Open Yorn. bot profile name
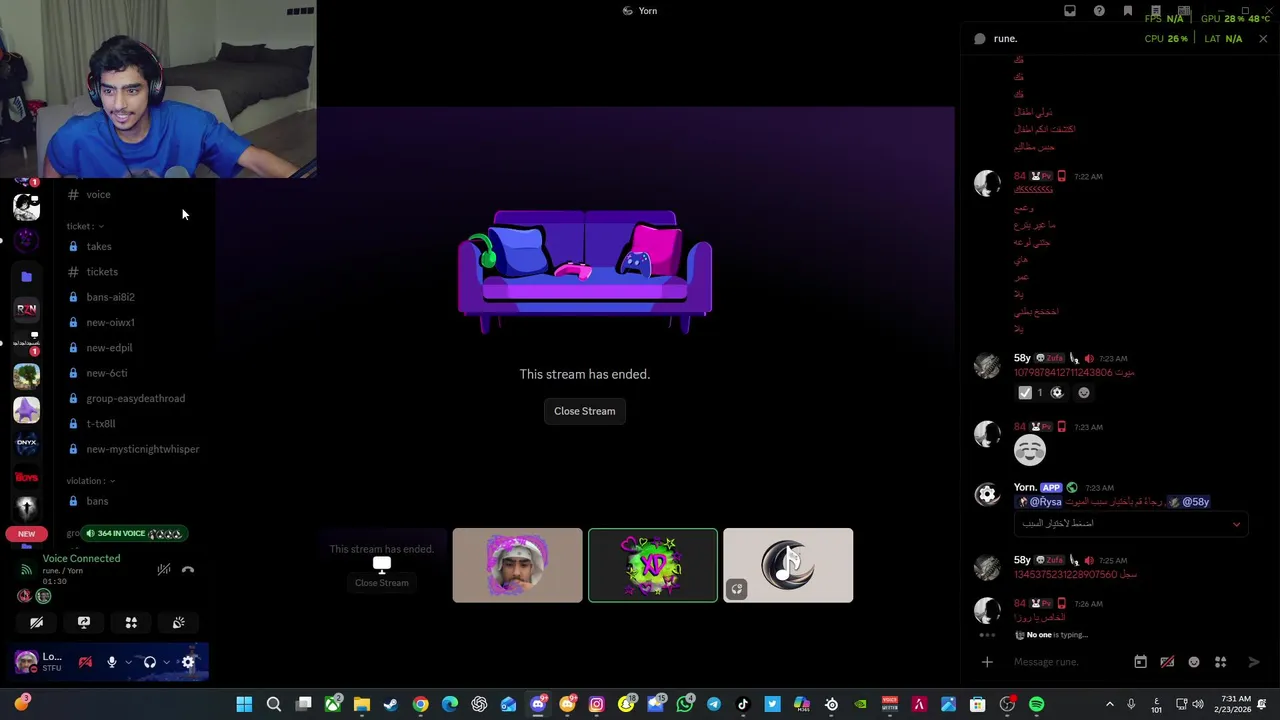The image size is (1280, 720). pyautogui.click(x=1025, y=488)
